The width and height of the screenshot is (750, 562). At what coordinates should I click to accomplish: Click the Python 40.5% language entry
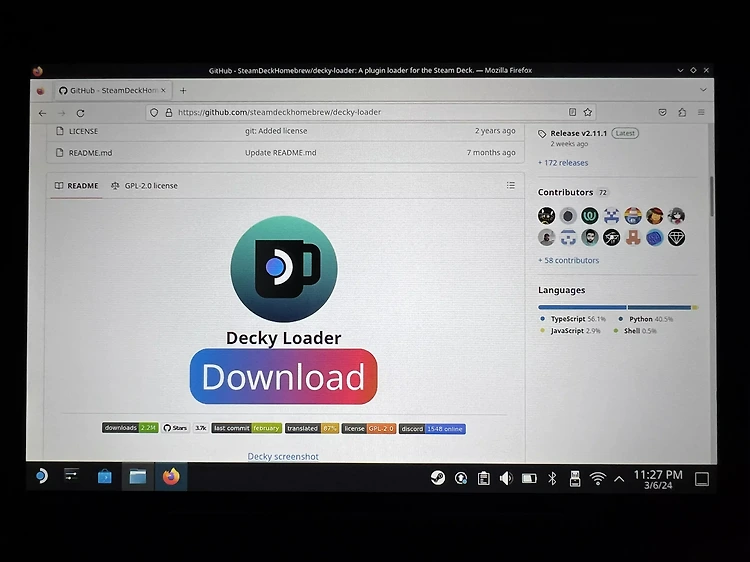[646, 319]
